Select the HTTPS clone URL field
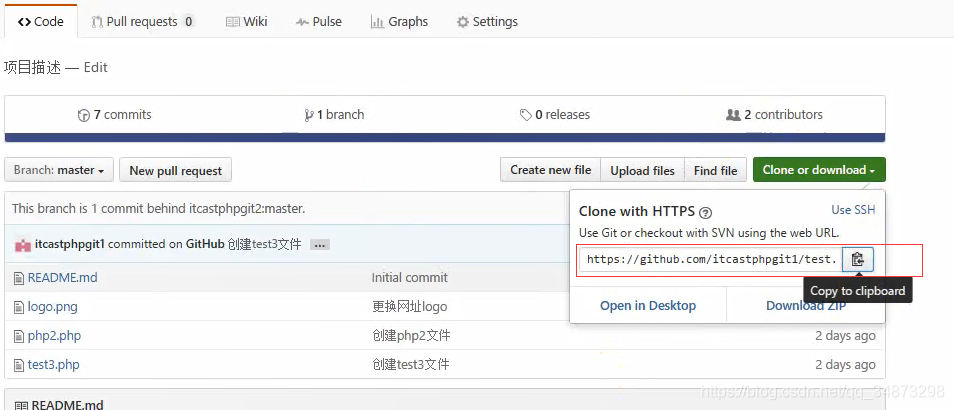 [710, 260]
